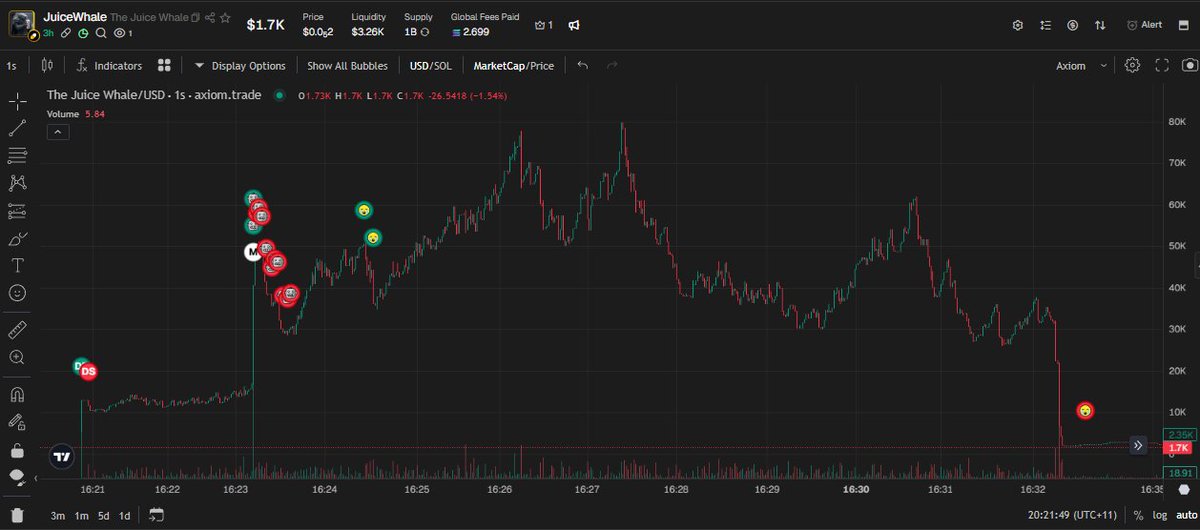Toggle MarketCap/Price display mode
The width and height of the screenshot is (1200, 530).
tap(513, 65)
